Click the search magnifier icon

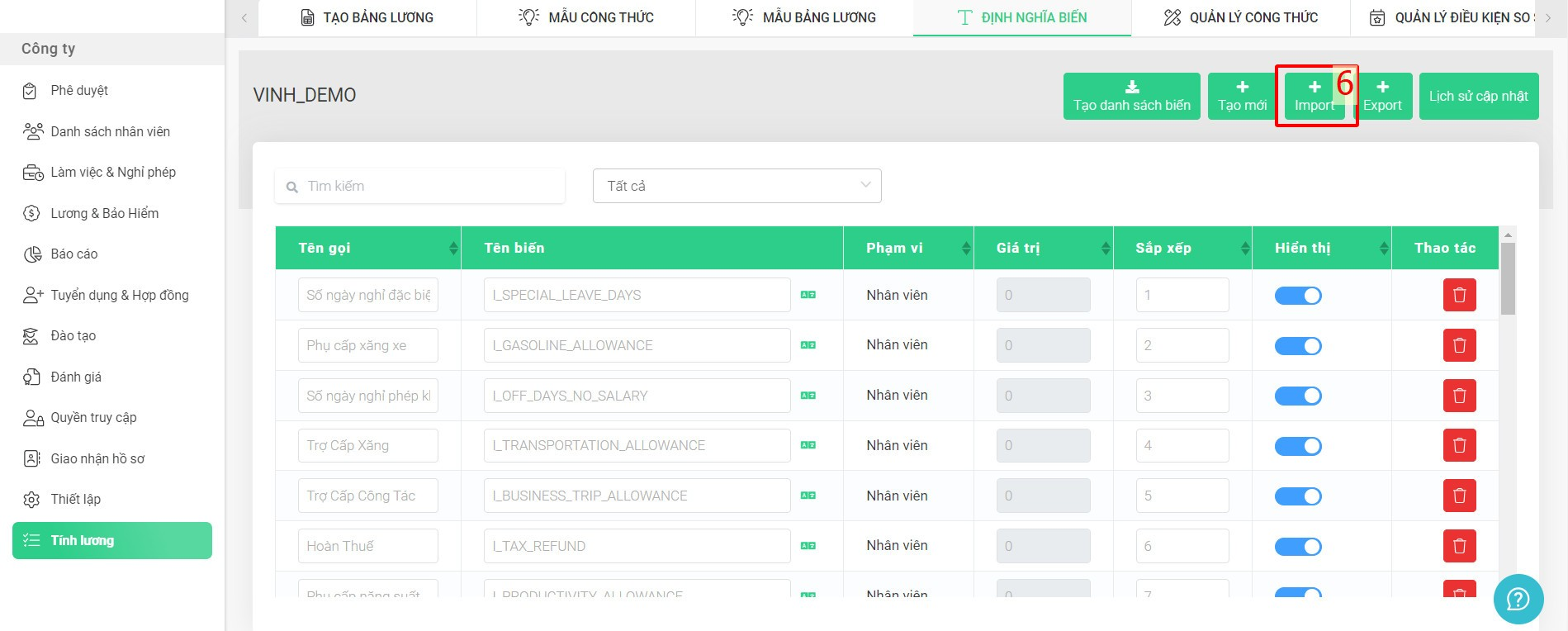click(x=291, y=187)
